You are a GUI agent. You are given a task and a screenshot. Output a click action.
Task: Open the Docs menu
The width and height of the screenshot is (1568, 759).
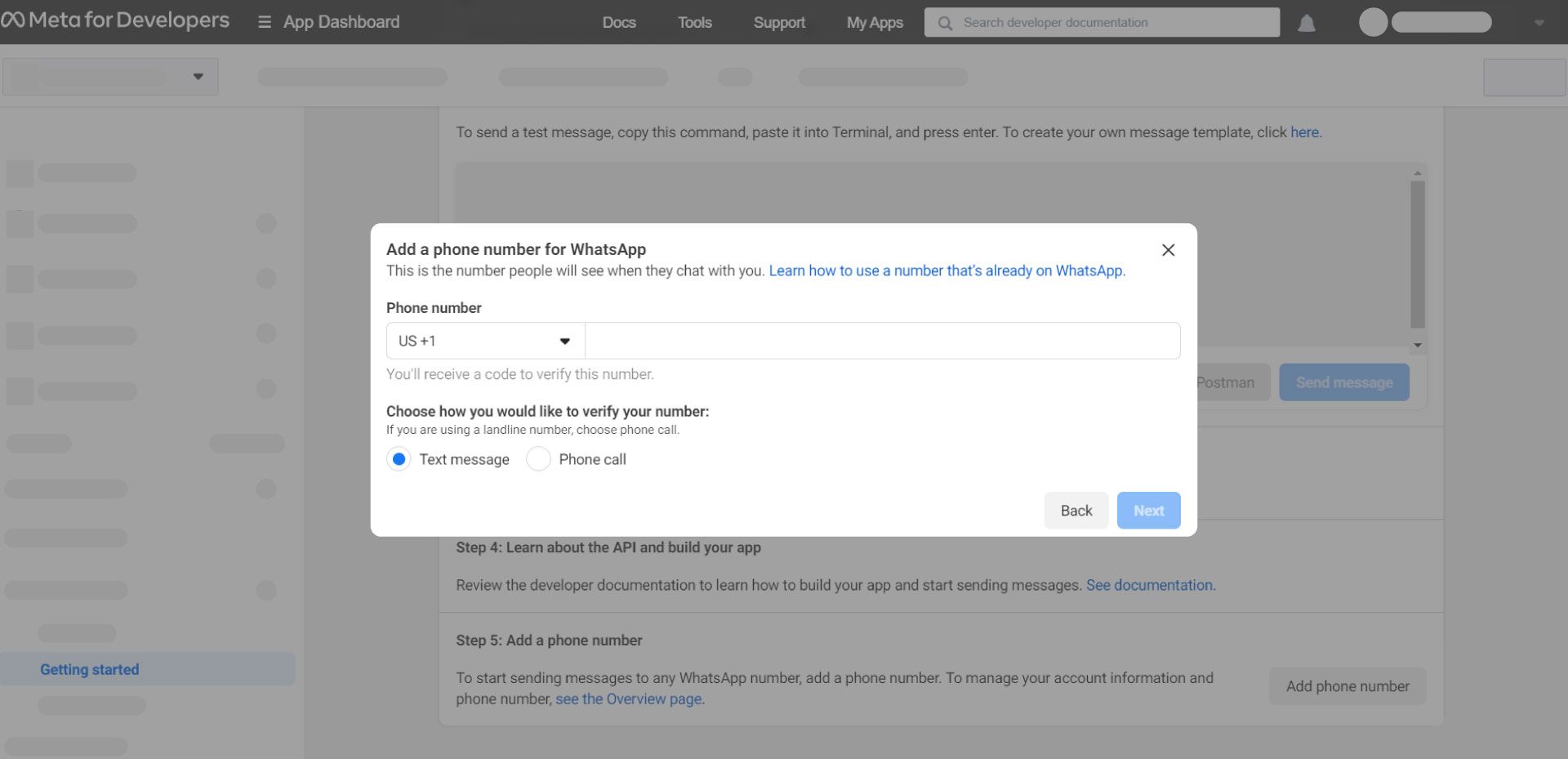click(618, 22)
